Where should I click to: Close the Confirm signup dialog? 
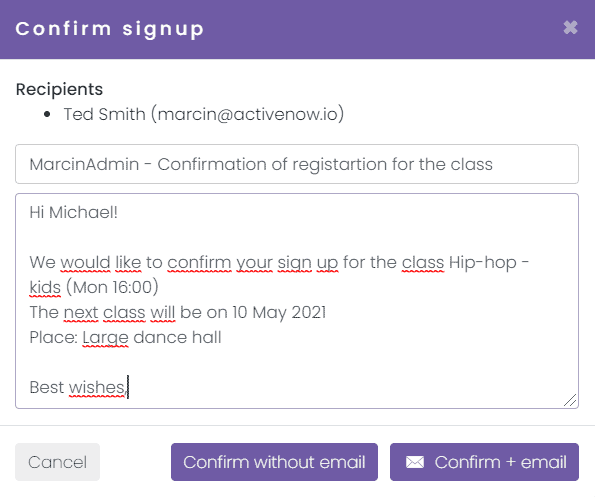pyautogui.click(x=570, y=28)
